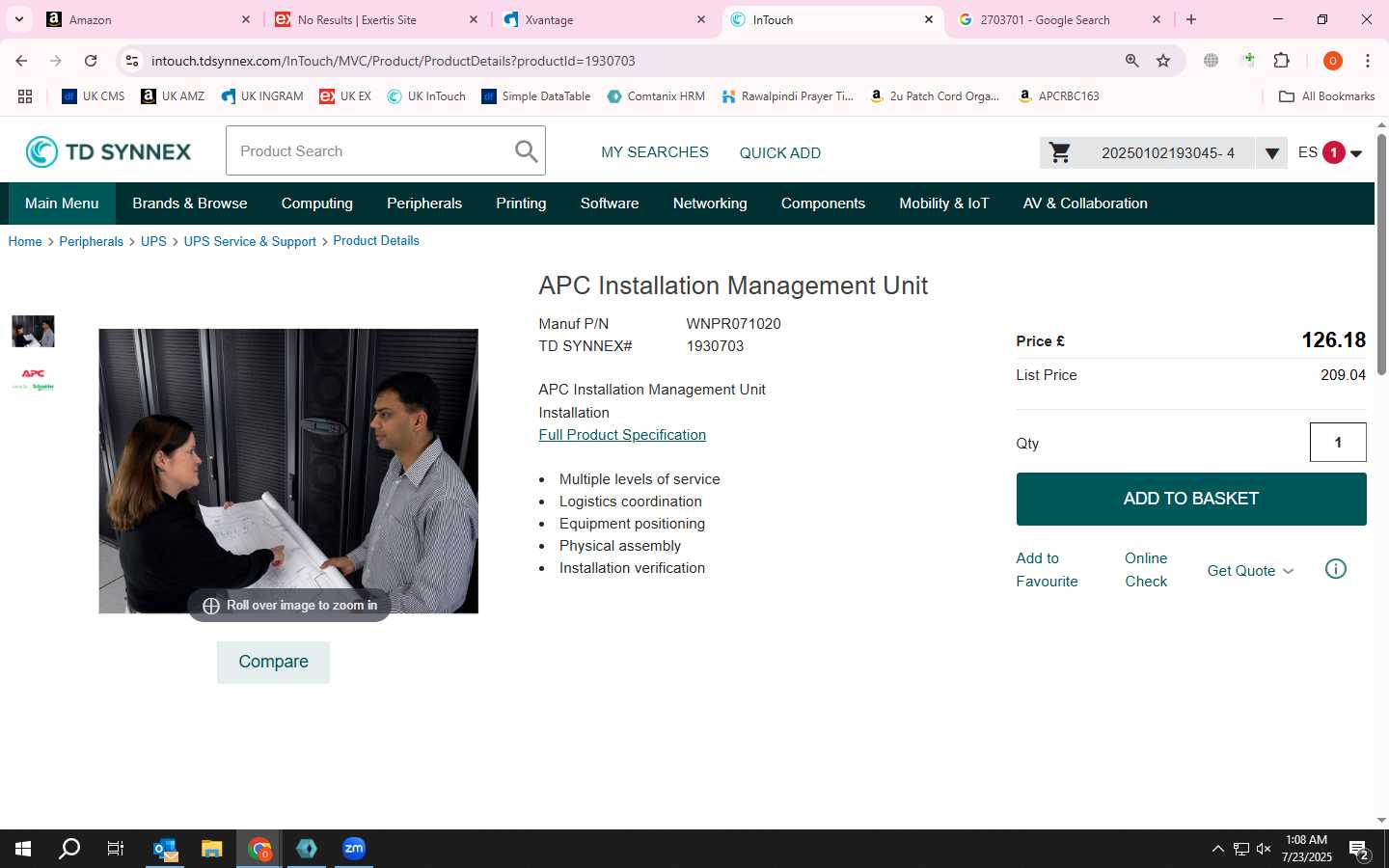Click Add to Favourite link
Viewport: 1389px width, 868px height.
(x=1047, y=570)
